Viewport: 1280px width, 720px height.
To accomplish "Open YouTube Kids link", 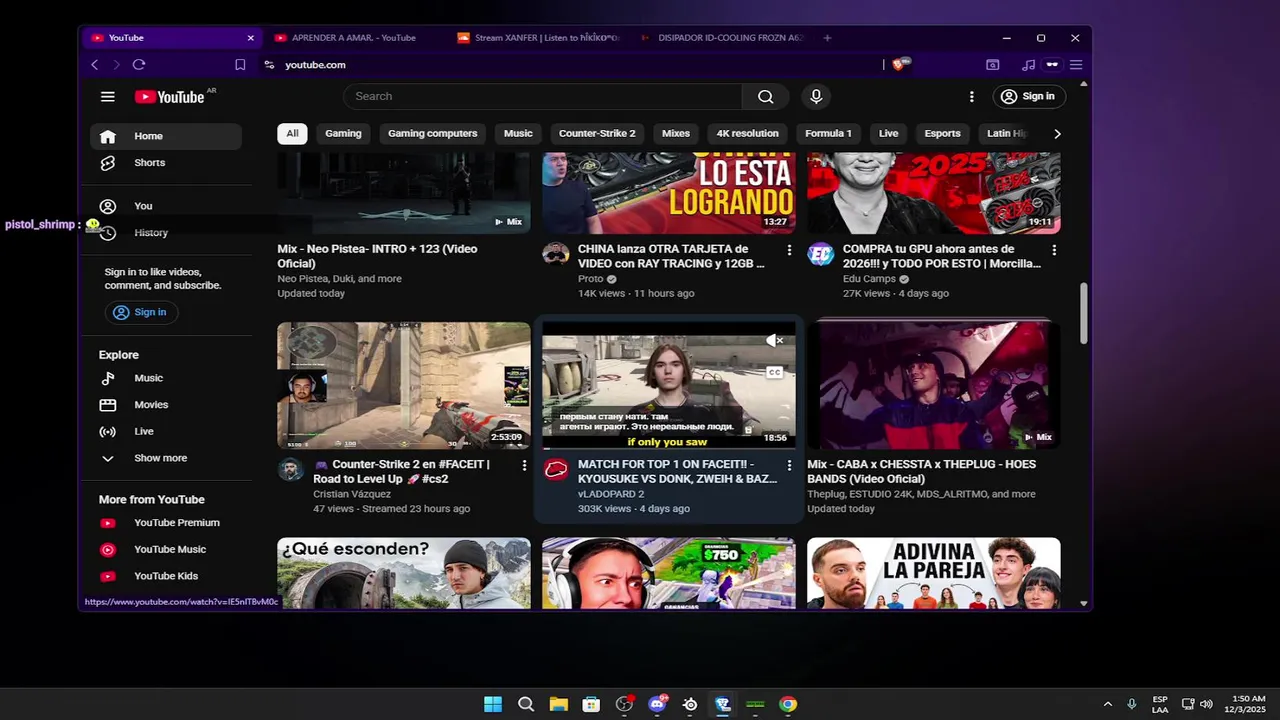I will coord(166,575).
